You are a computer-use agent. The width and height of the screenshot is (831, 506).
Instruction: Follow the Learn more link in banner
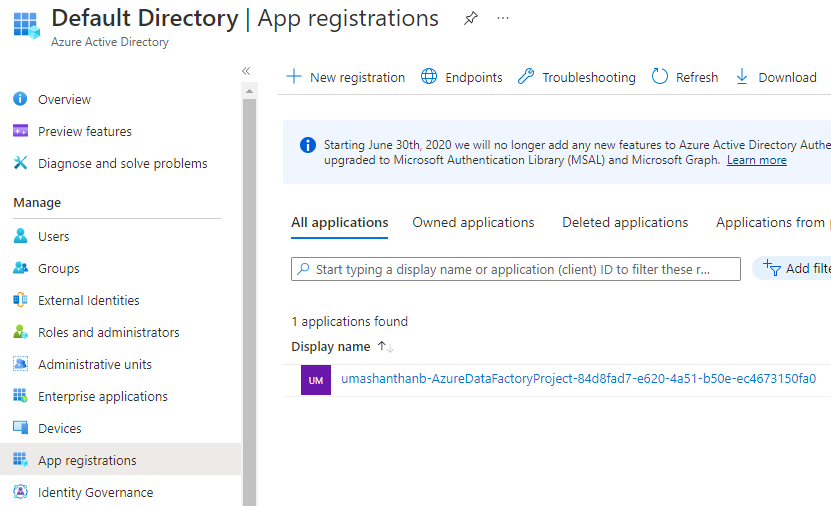tap(756, 160)
